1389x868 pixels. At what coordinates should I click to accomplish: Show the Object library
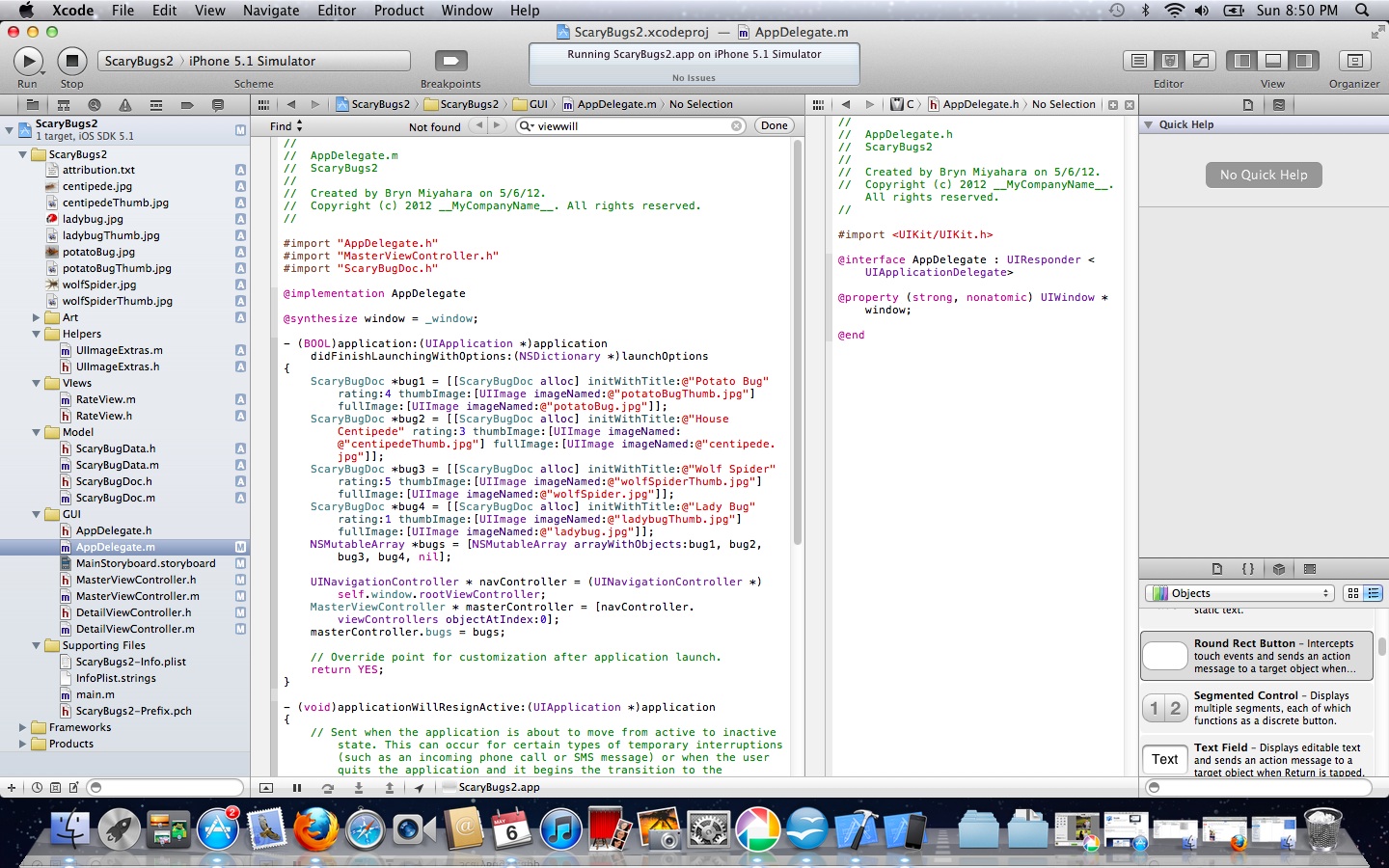pos(1278,569)
